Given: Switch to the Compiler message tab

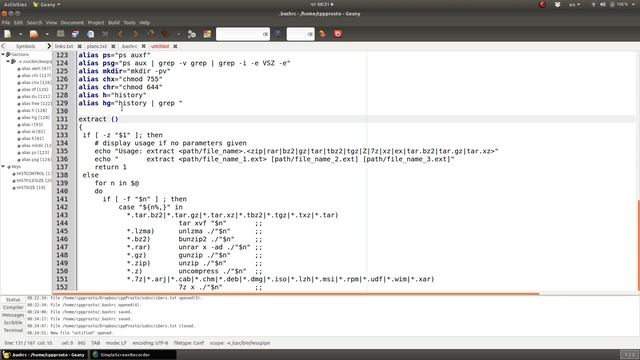Looking at the screenshot, I should pyautogui.click(x=13, y=307).
